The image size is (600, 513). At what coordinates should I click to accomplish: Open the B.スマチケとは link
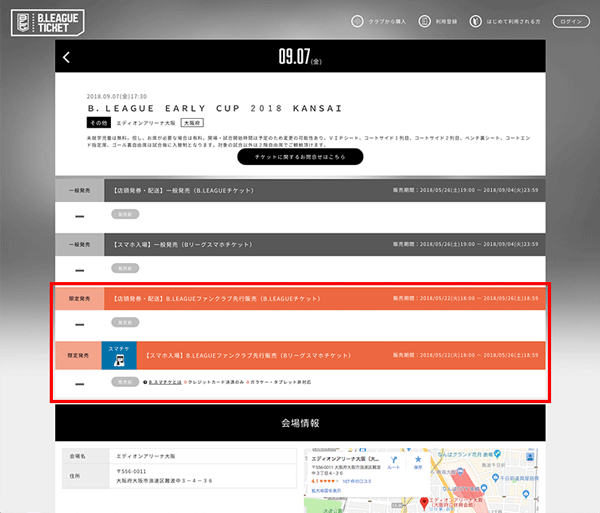(x=165, y=382)
